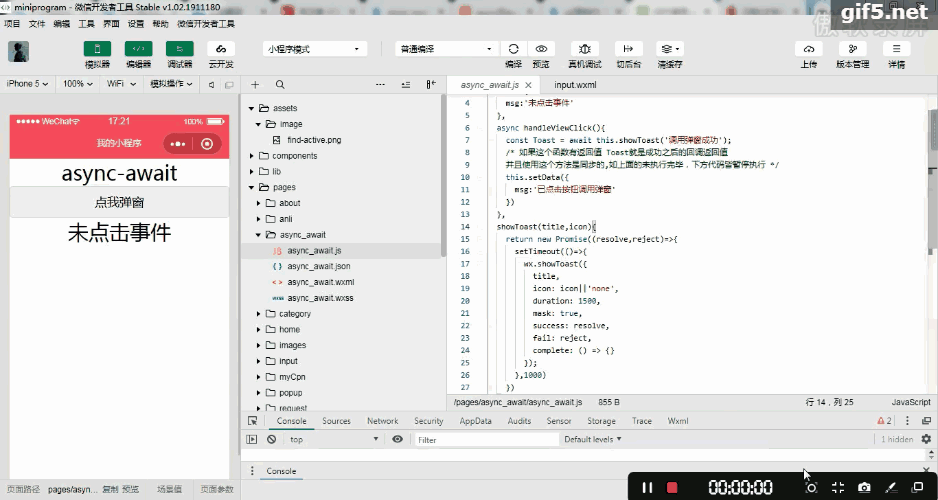The width and height of the screenshot is (938, 500).
Task: Click the upload cloud icon
Action: click(x=809, y=49)
